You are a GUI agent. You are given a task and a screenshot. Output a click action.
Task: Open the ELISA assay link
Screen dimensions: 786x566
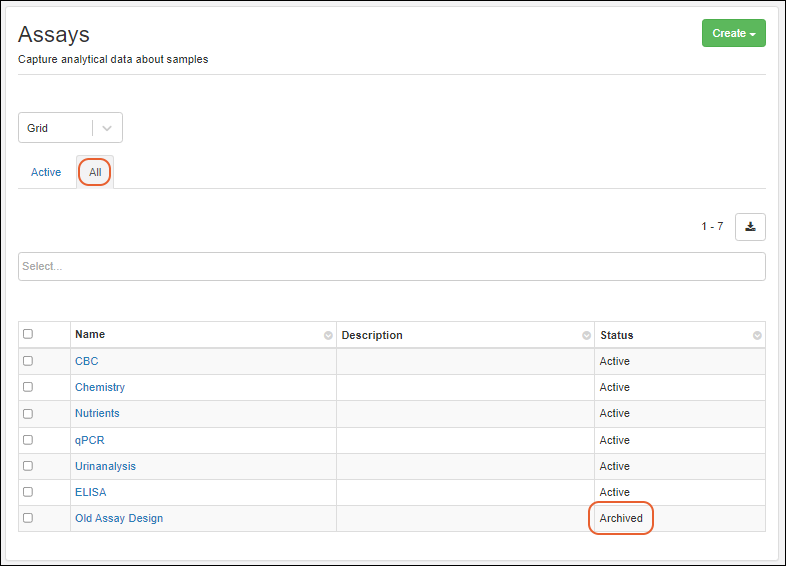[x=90, y=492]
